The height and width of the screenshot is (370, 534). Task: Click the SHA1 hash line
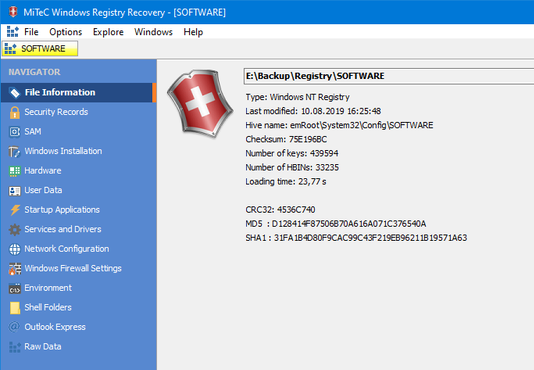[356, 238]
